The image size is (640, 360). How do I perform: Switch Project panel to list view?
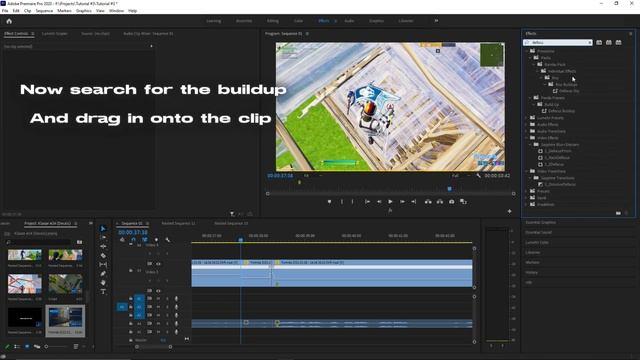click(17, 347)
